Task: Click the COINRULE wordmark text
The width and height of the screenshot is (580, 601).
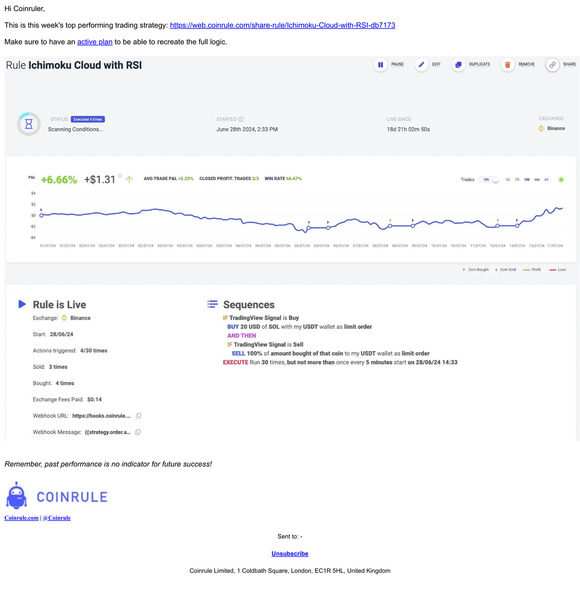Action: tap(72, 497)
